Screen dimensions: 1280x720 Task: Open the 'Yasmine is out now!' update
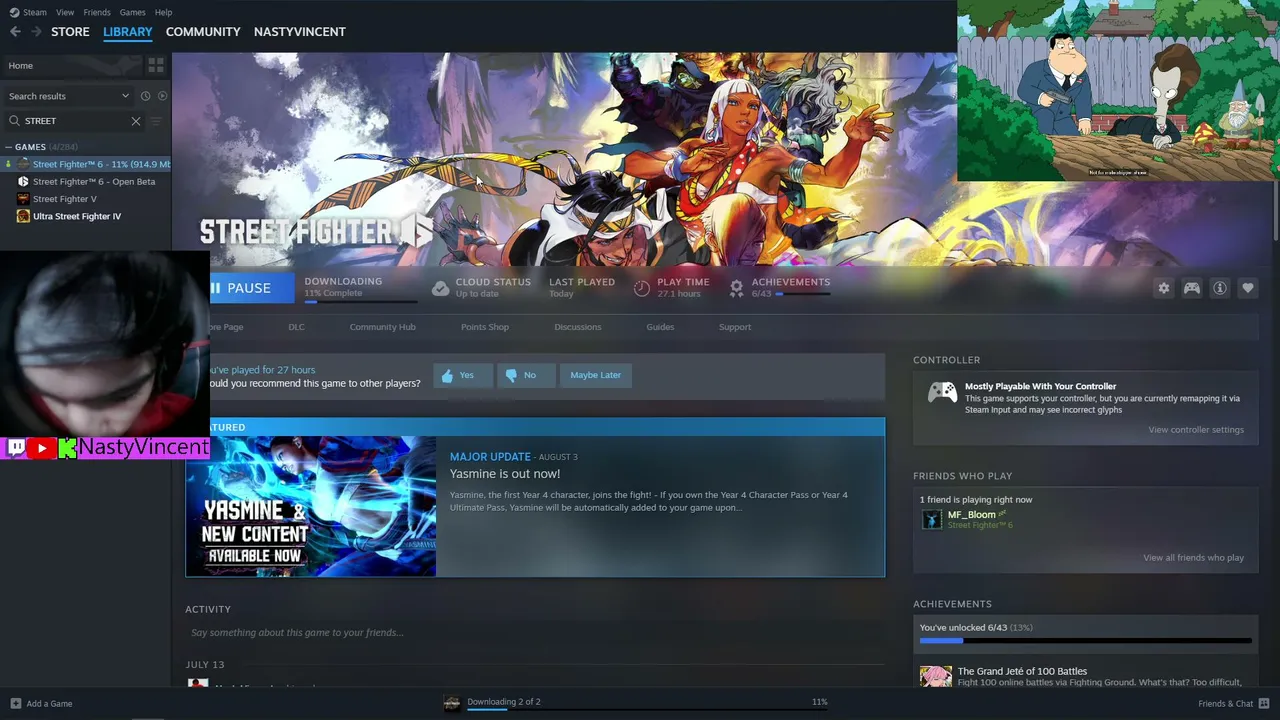(x=505, y=474)
